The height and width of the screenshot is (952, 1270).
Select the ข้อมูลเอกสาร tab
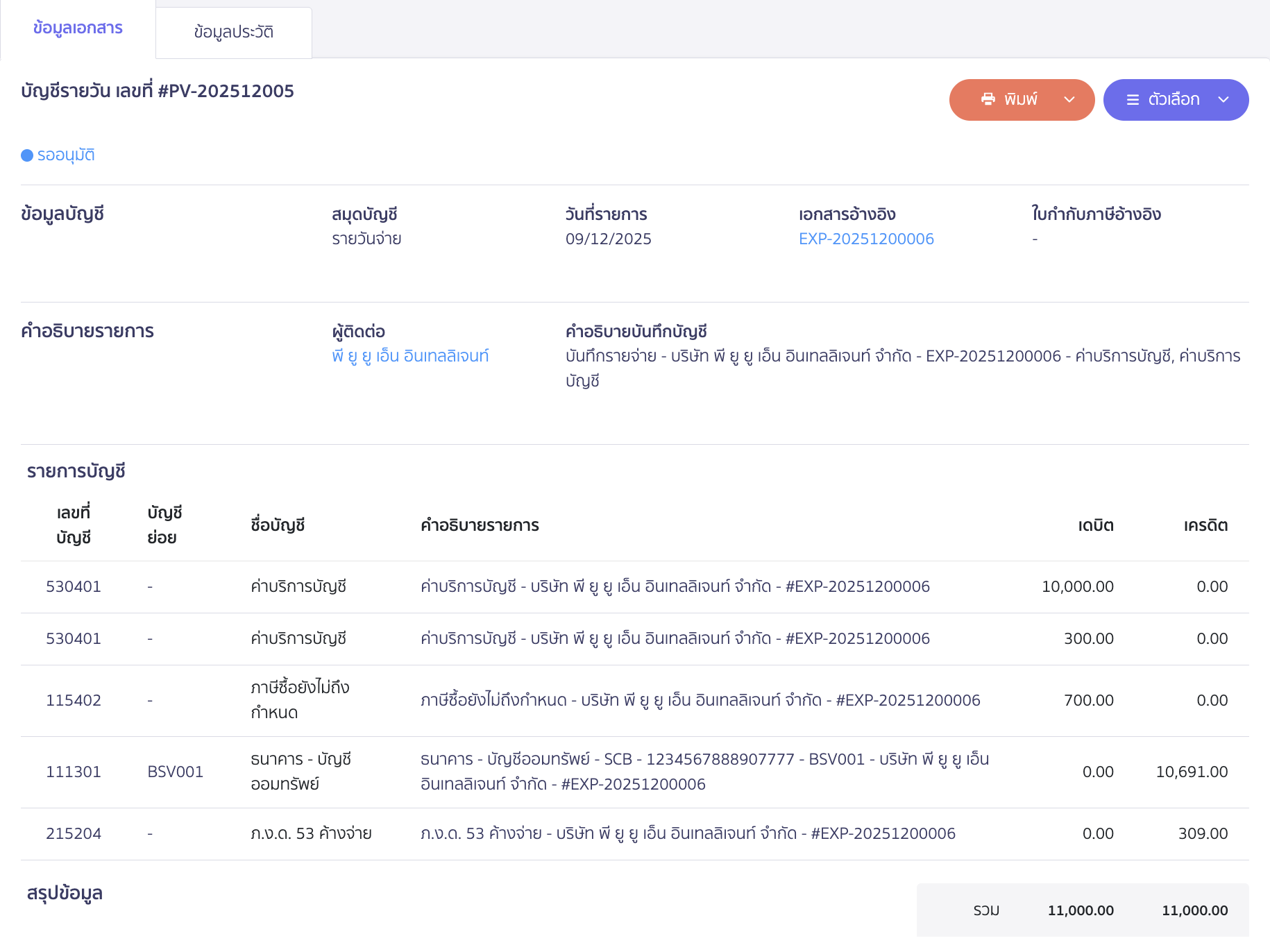click(x=78, y=28)
